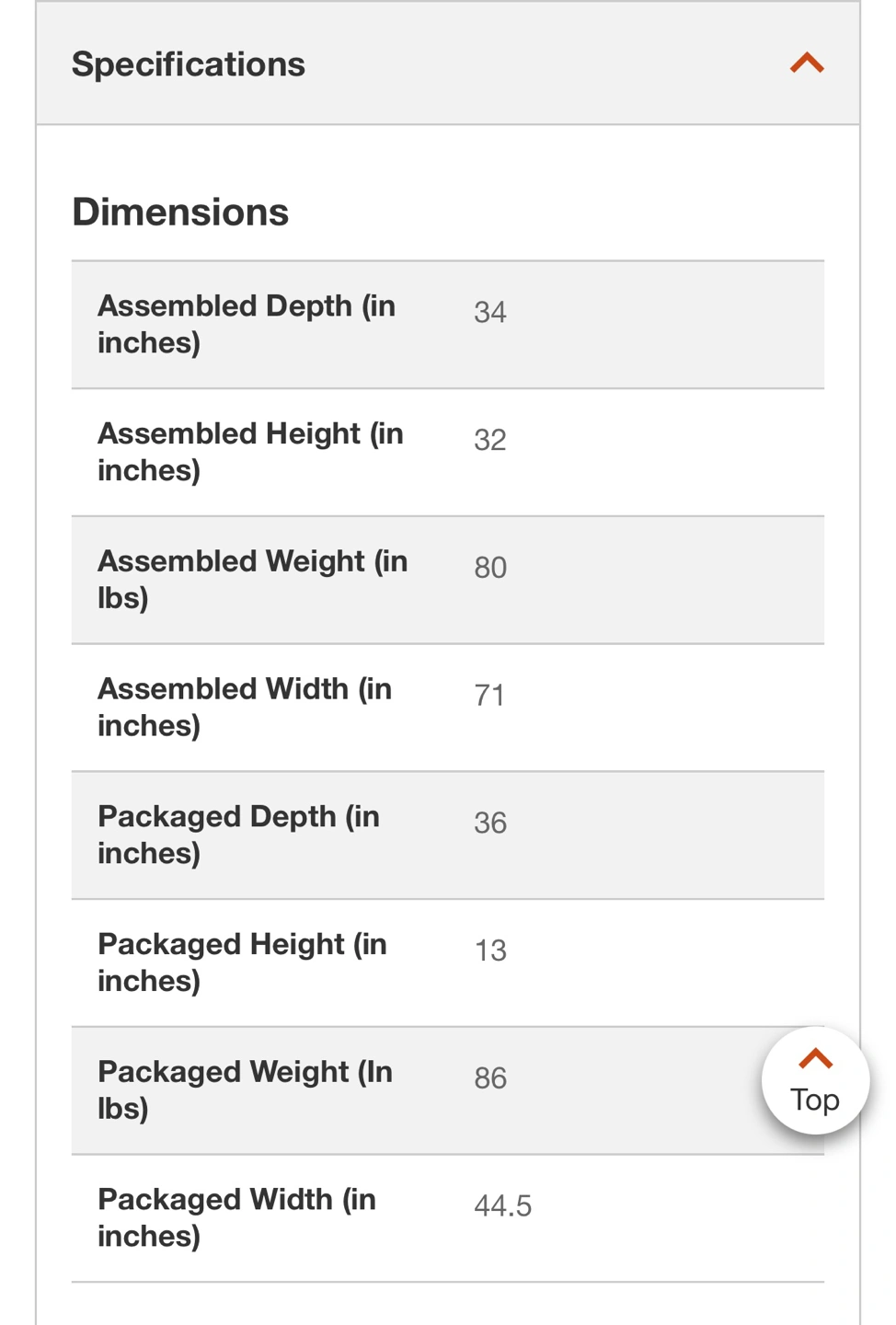Image resolution: width=896 pixels, height=1325 pixels.
Task: Click the Assembled Depth label
Action: (247, 324)
